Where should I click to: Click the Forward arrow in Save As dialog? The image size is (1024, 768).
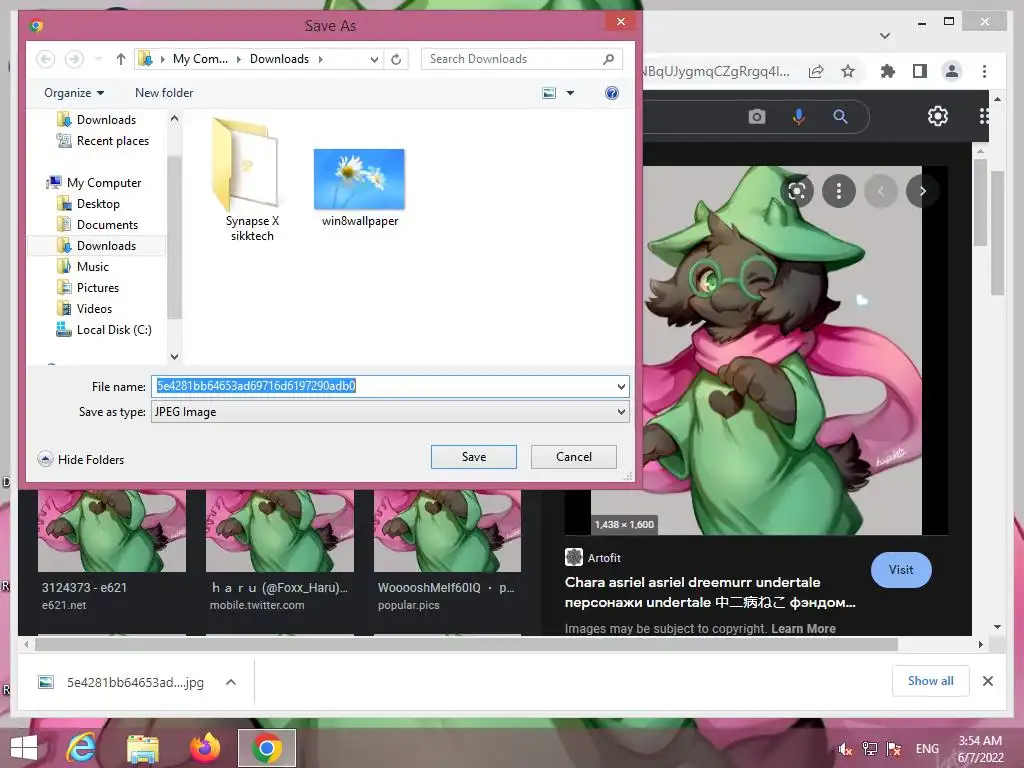(x=74, y=59)
